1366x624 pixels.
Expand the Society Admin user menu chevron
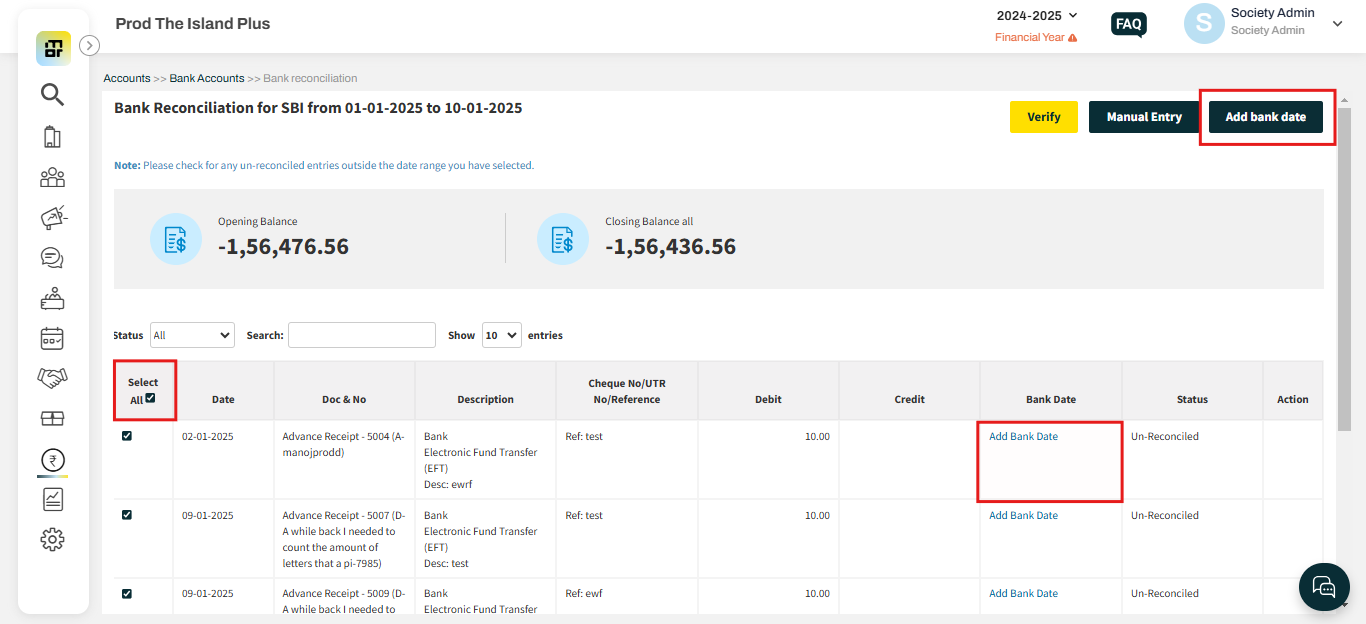1338,24
